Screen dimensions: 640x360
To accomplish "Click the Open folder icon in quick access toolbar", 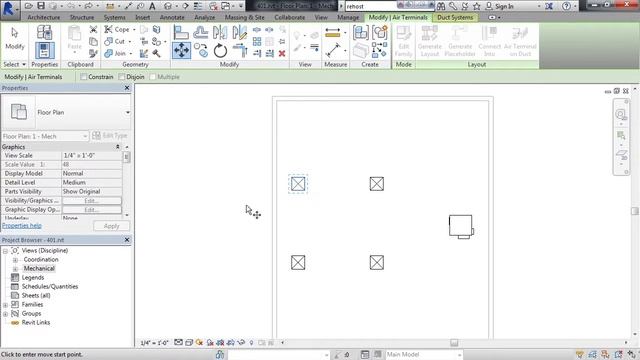I will (29, 6).
